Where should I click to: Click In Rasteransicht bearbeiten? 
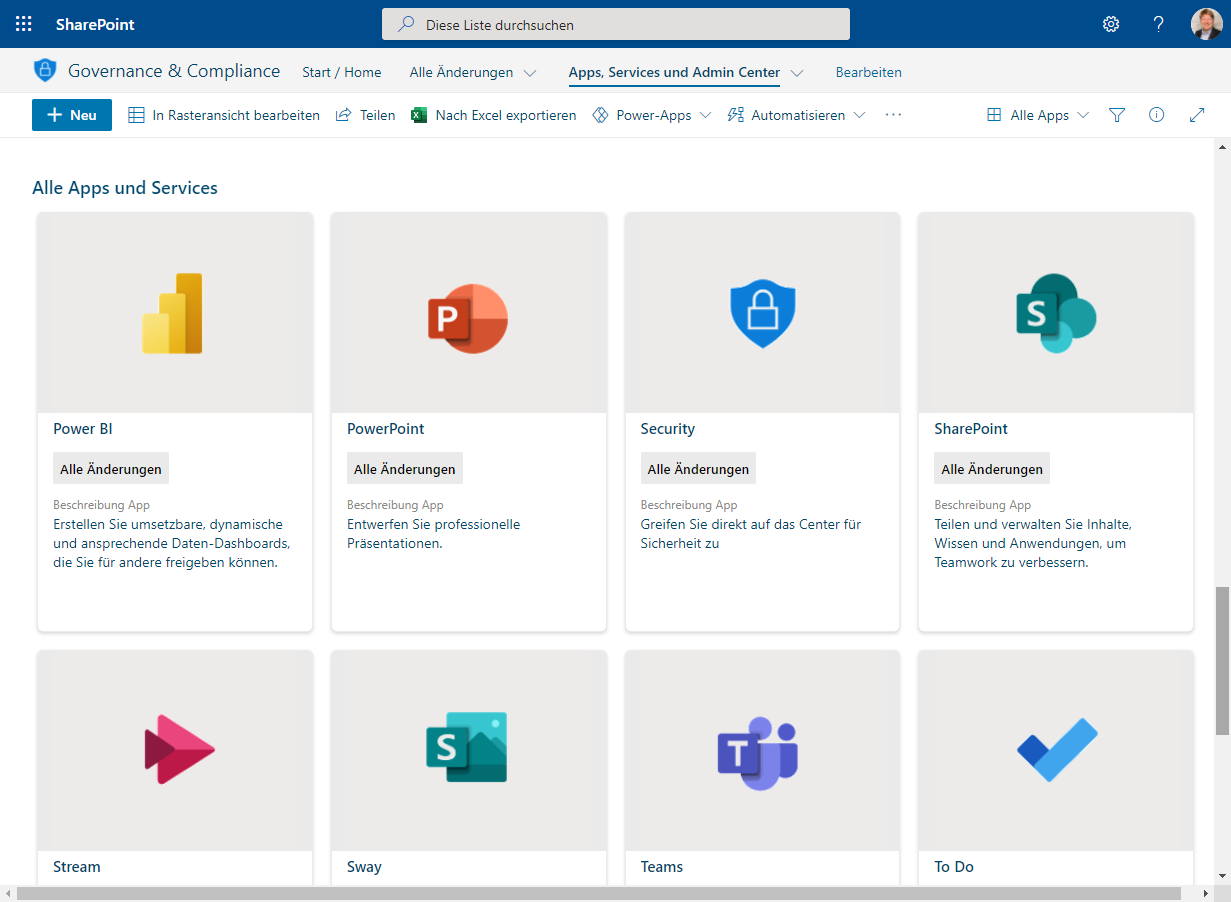224,115
